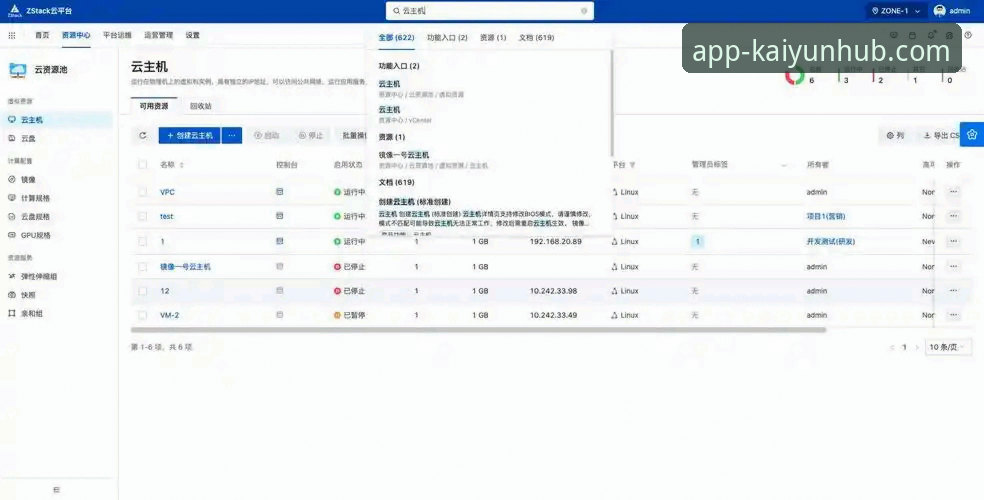984x500 pixels.
Task: Select 文档 (619) search tab
Action: pos(536,38)
